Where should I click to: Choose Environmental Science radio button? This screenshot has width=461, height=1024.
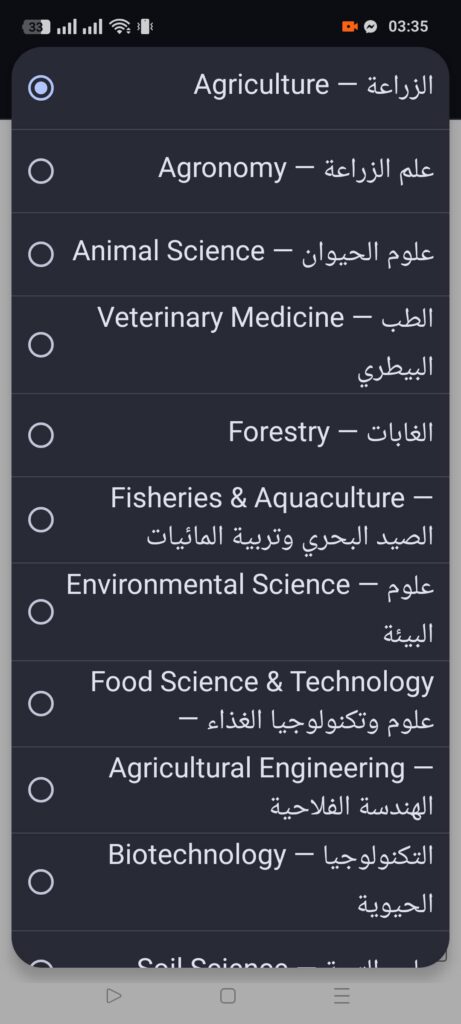point(40,612)
